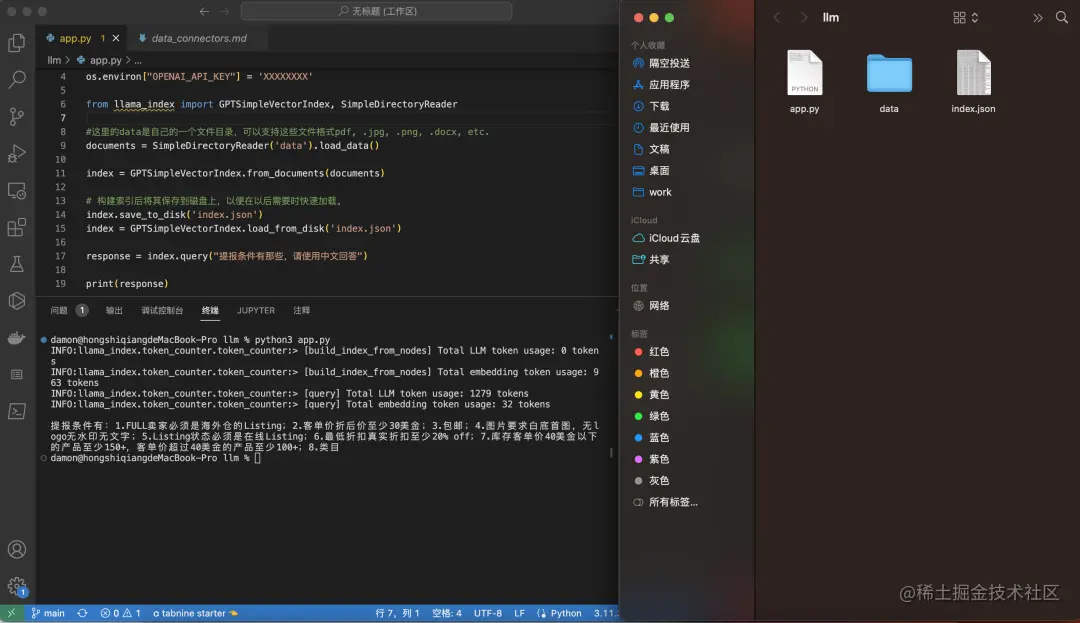Click tabnine starter in status bar
The image size is (1080, 623).
195,613
